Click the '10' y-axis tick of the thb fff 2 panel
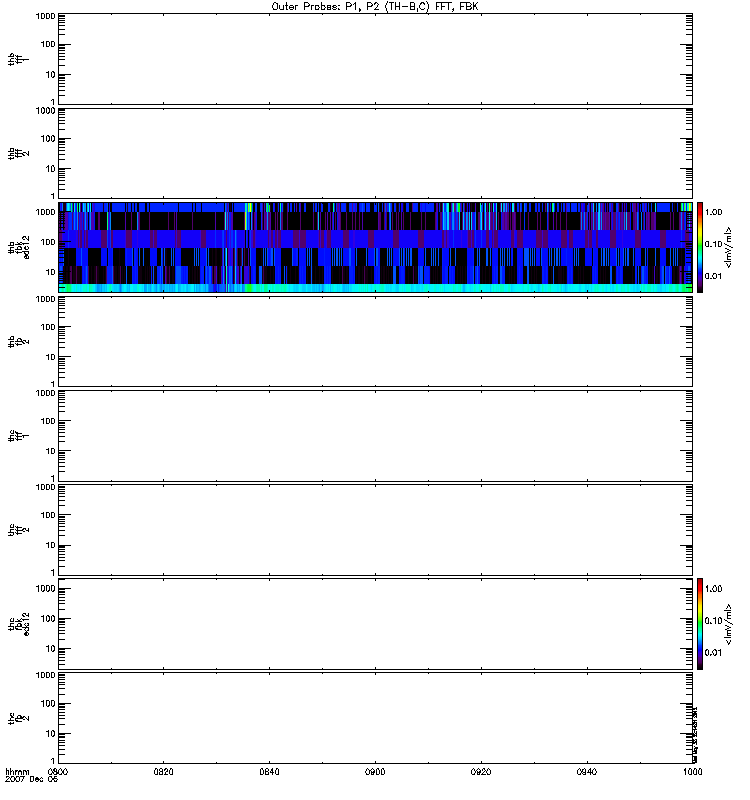The height and width of the screenshot is (800, 750). point(51,168)
